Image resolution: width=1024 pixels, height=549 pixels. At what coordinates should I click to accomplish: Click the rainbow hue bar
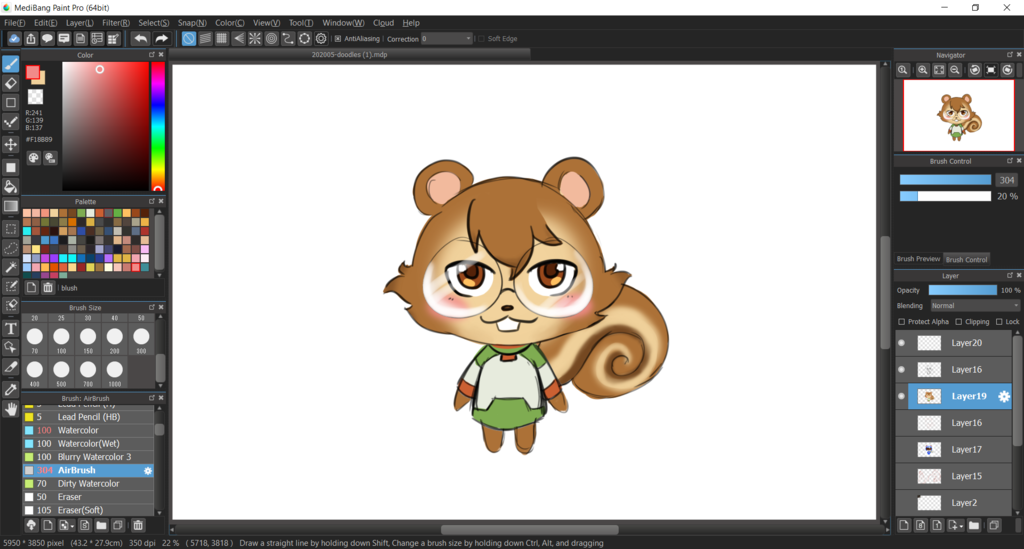pyautogui.click(x=158, y=126)
